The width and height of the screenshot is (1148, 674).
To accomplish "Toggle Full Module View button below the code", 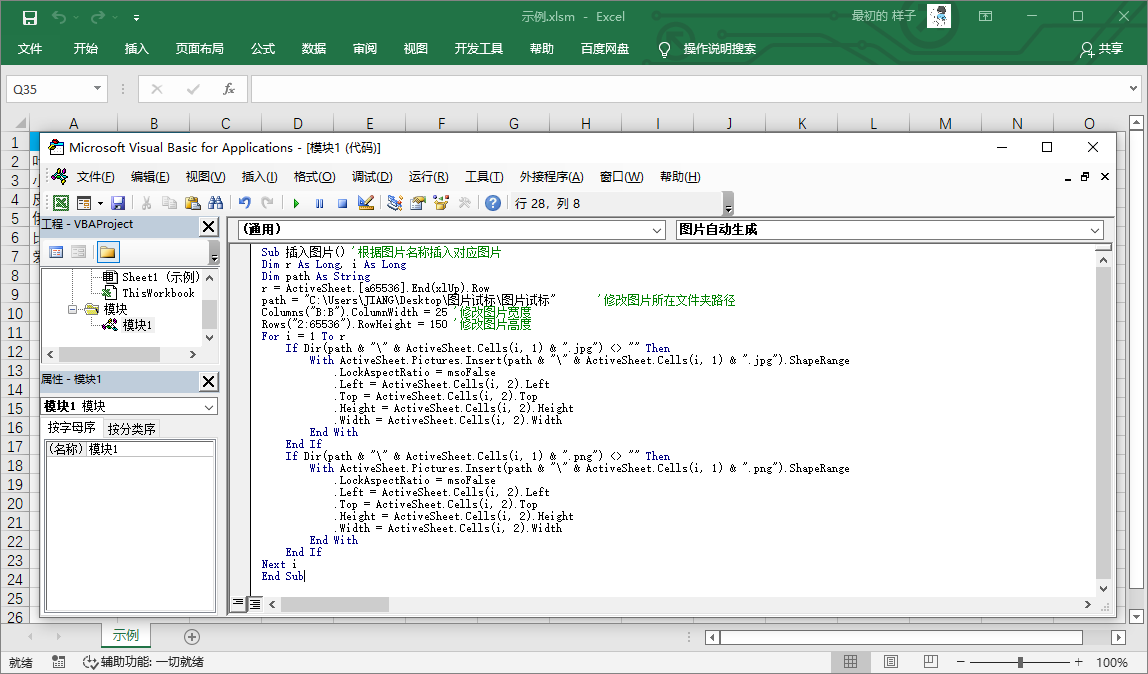I will coord(254,604).
